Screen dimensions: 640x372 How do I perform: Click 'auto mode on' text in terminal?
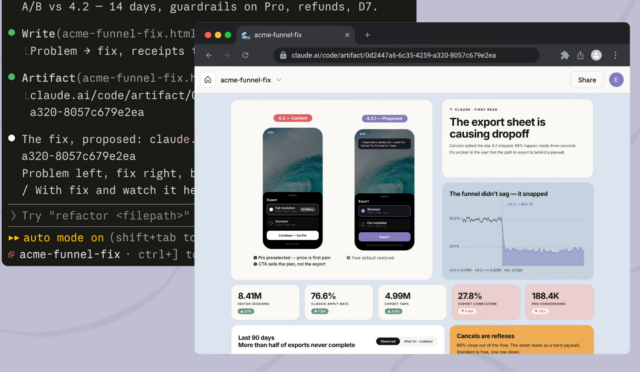(x=63, y=238)
